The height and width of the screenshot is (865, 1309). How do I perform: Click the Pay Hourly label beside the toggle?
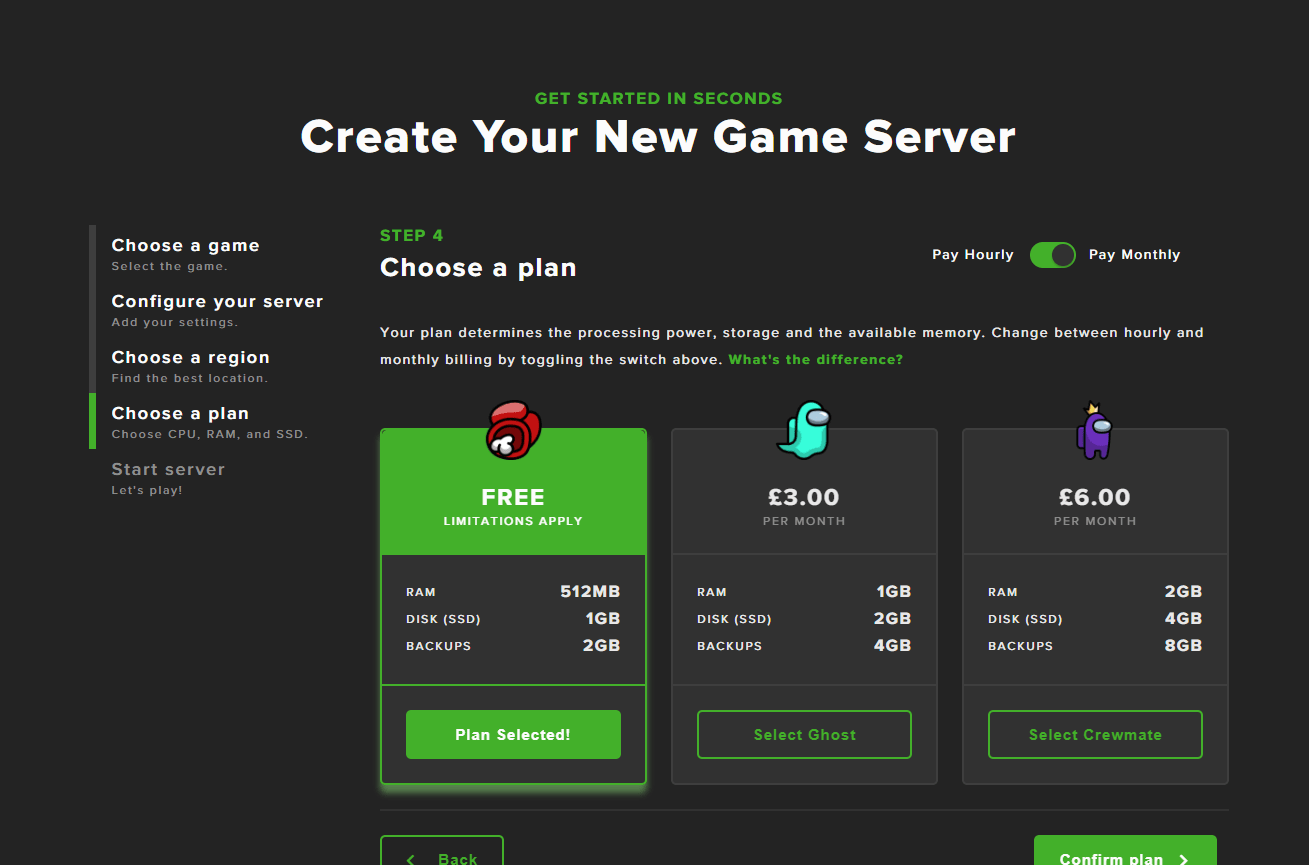pyautogui.click(x=972, y=255)
